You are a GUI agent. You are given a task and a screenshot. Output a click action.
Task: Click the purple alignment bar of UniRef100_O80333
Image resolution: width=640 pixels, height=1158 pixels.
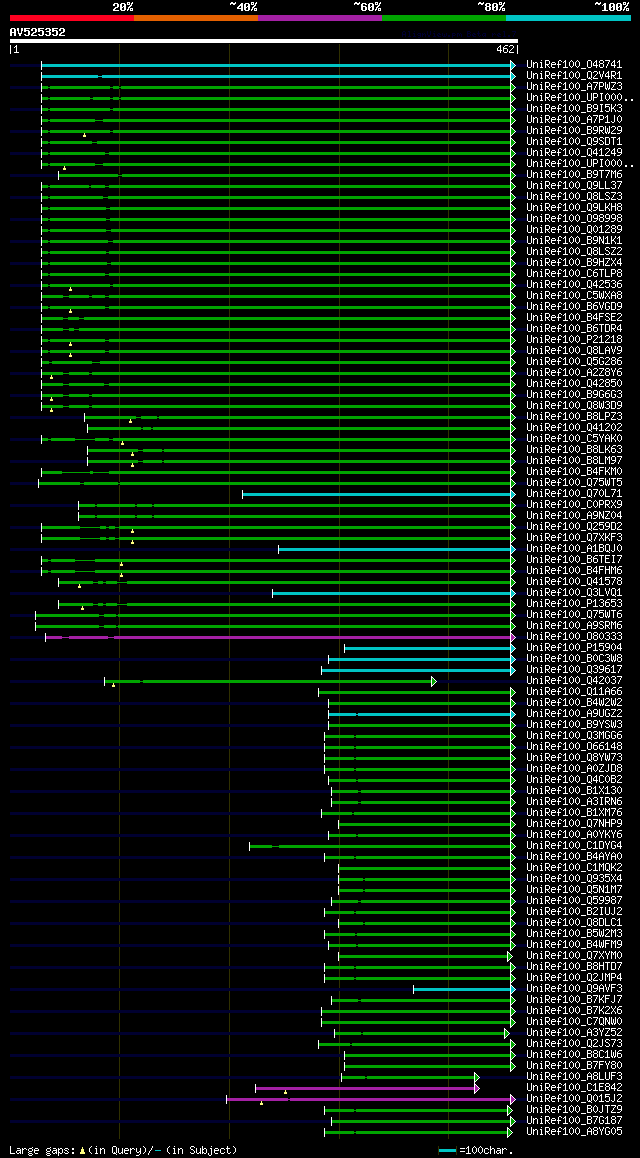coord(279,637)
